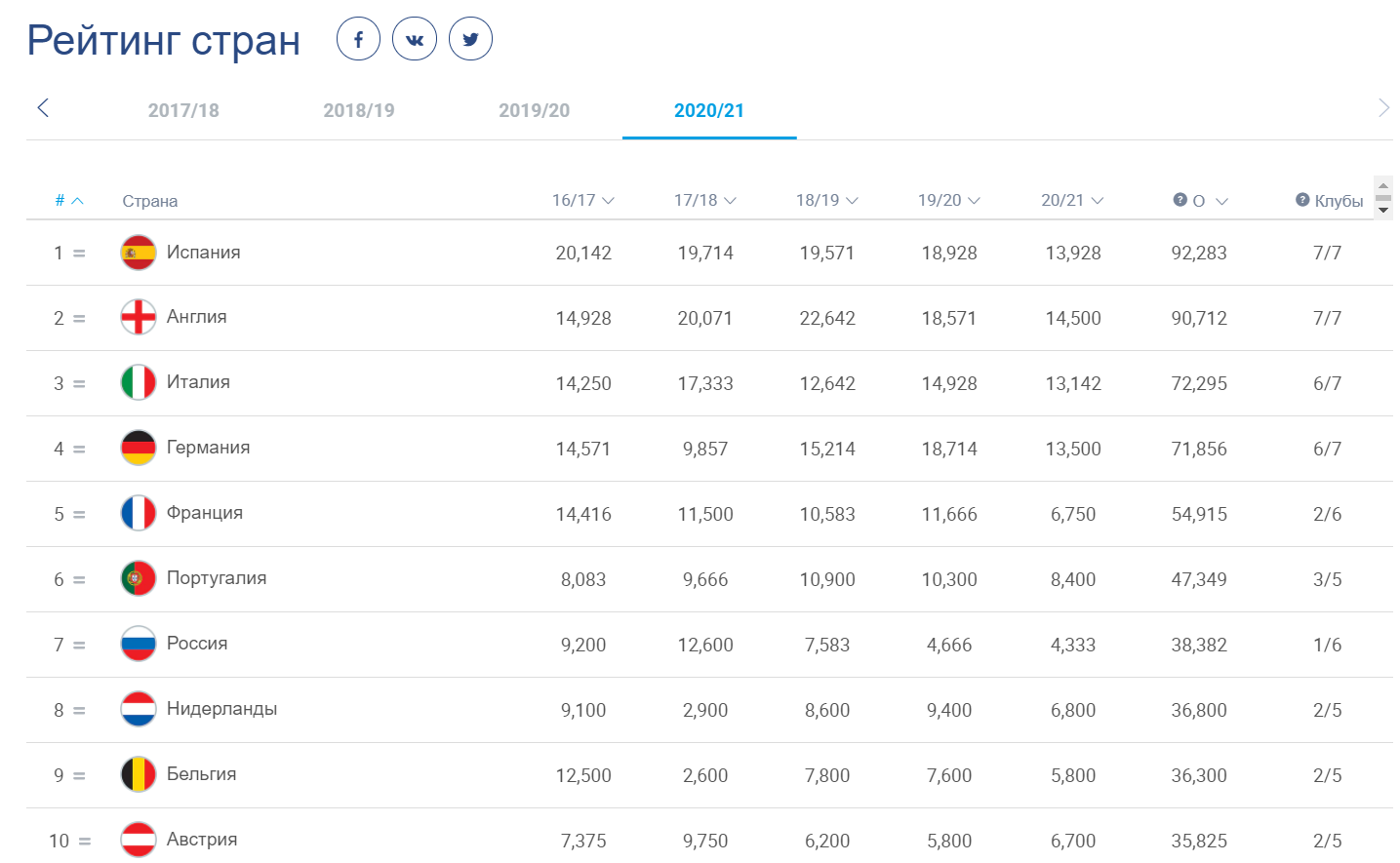Click the Portugal flag icon
The image size is (1400, 863).
tap(139, 578)
